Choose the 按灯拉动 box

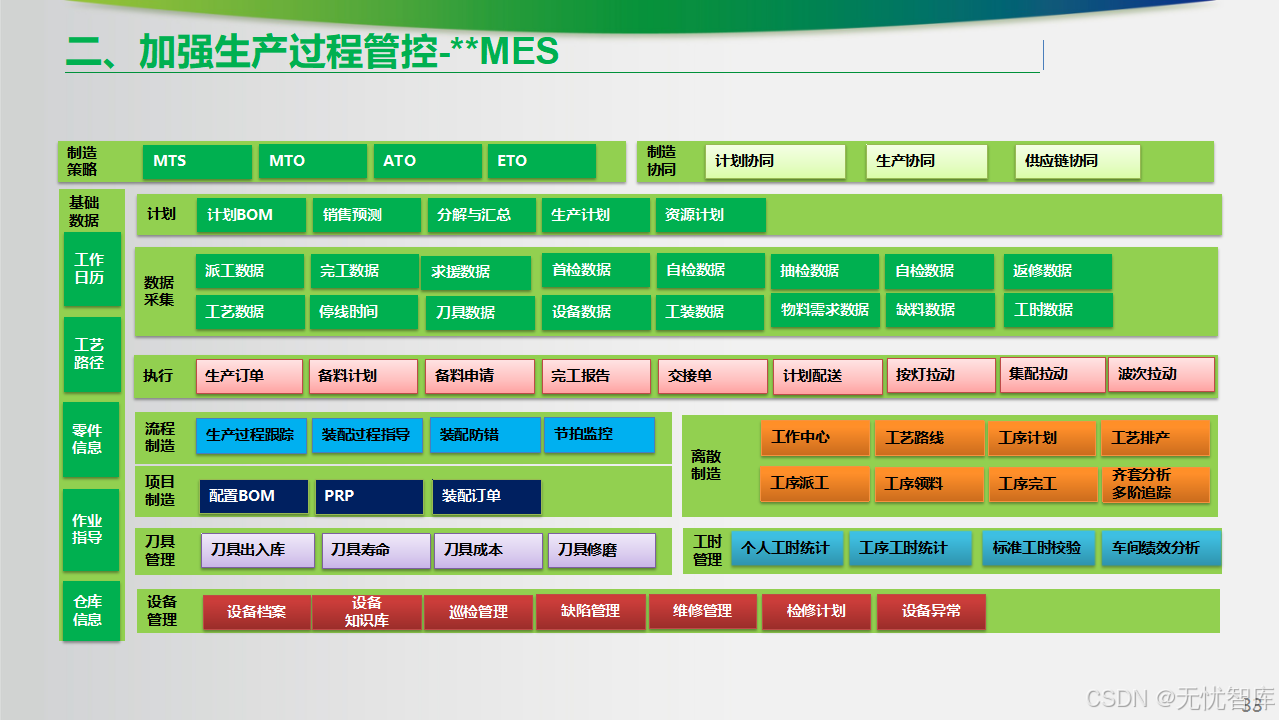point(941,375)
